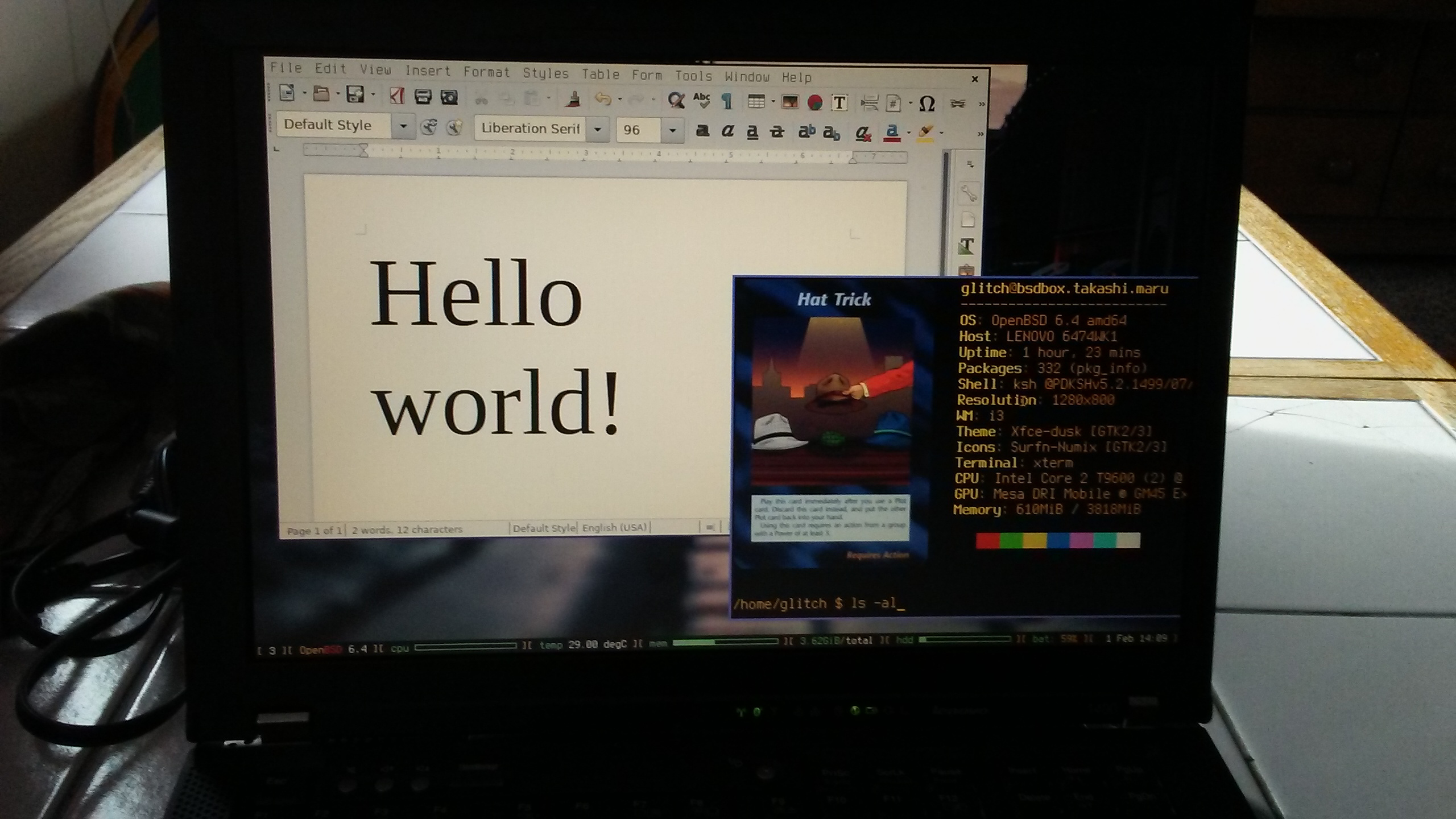Toggle Superscript

806,132
